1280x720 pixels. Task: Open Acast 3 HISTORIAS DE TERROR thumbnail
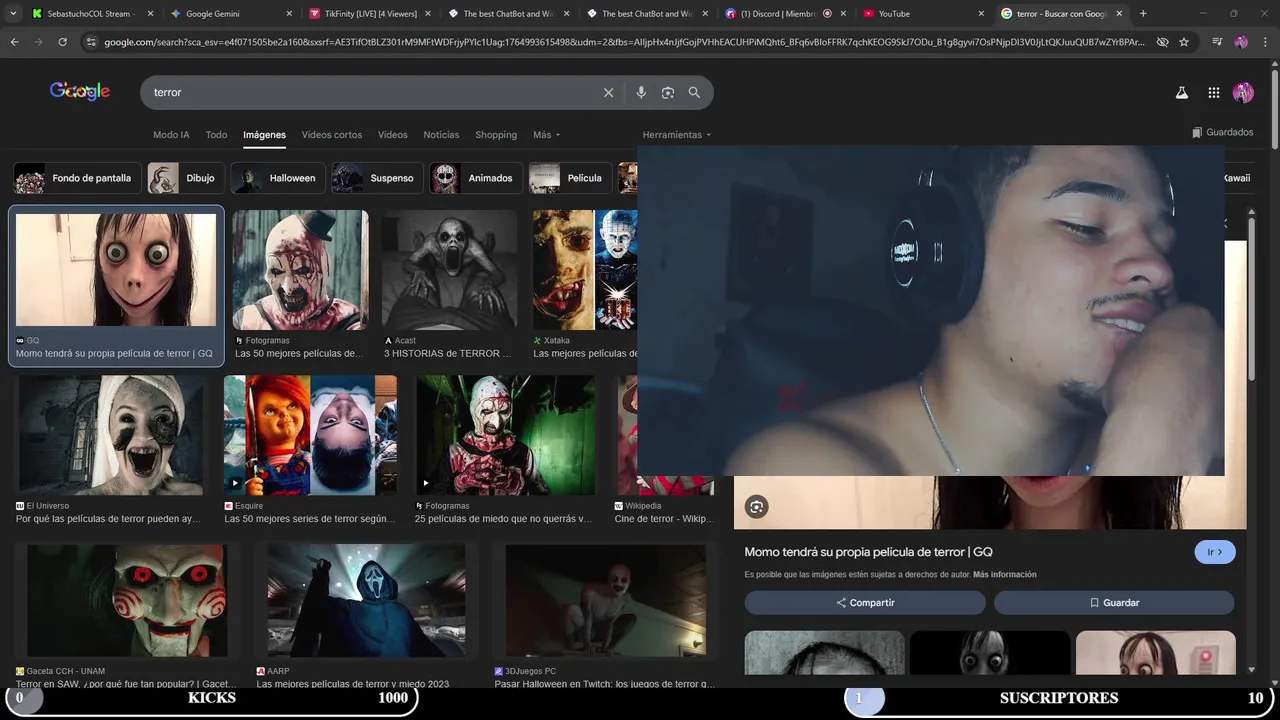[449, 270]
